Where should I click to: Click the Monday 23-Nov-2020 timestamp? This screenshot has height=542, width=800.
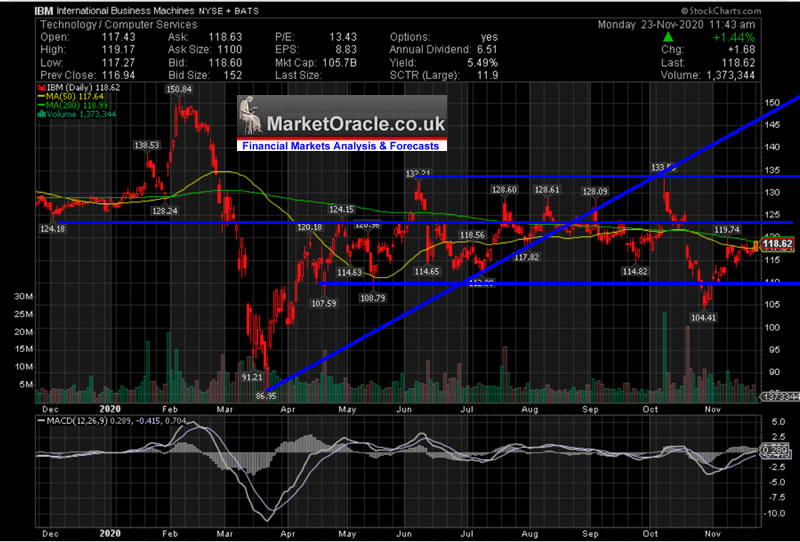[677, 24]
